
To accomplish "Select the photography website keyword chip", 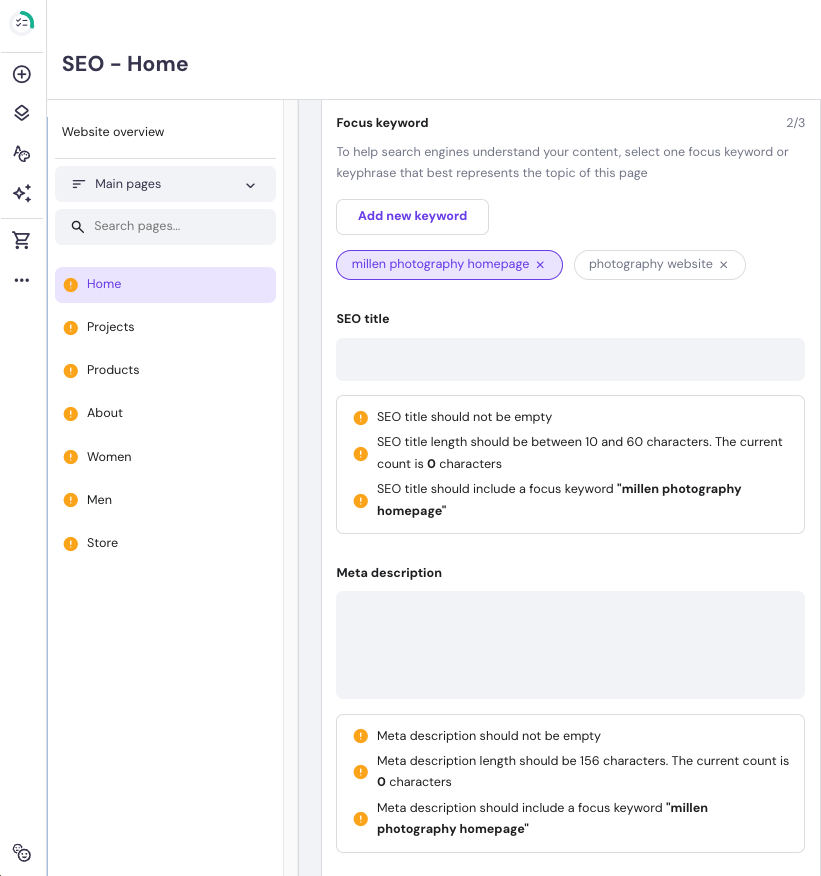I will 650,265.
